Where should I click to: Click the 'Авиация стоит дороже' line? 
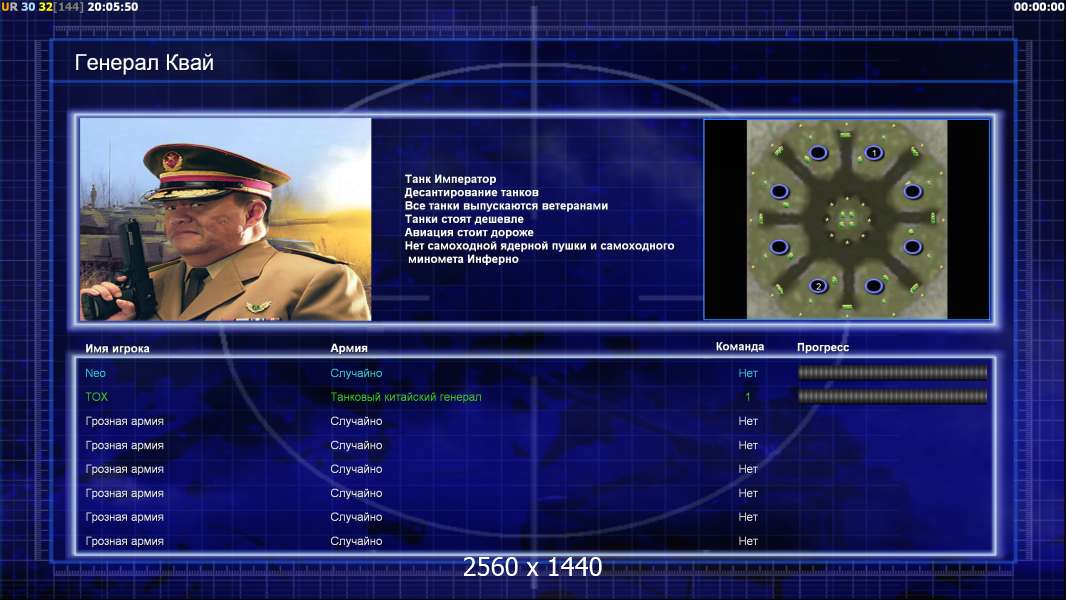469,232
